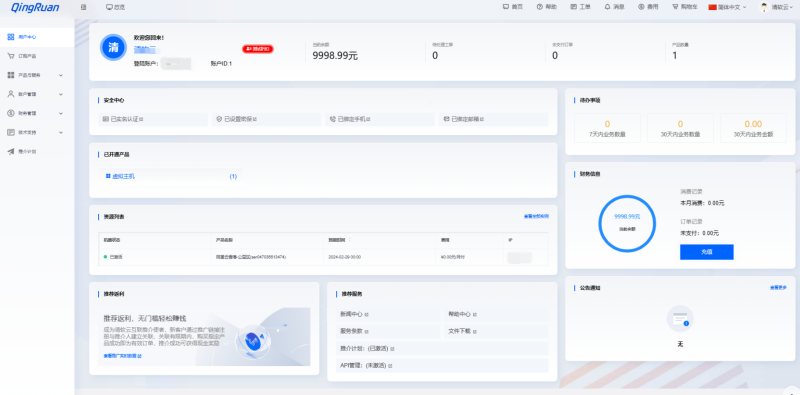Open the 已设置密保 security item
The image size is (800, 395).
[266, 119]
